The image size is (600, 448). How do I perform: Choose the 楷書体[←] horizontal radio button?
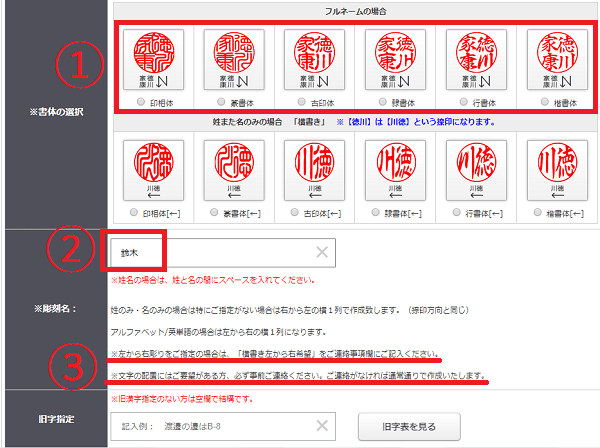pyautogui.click(x=537, y=212)
